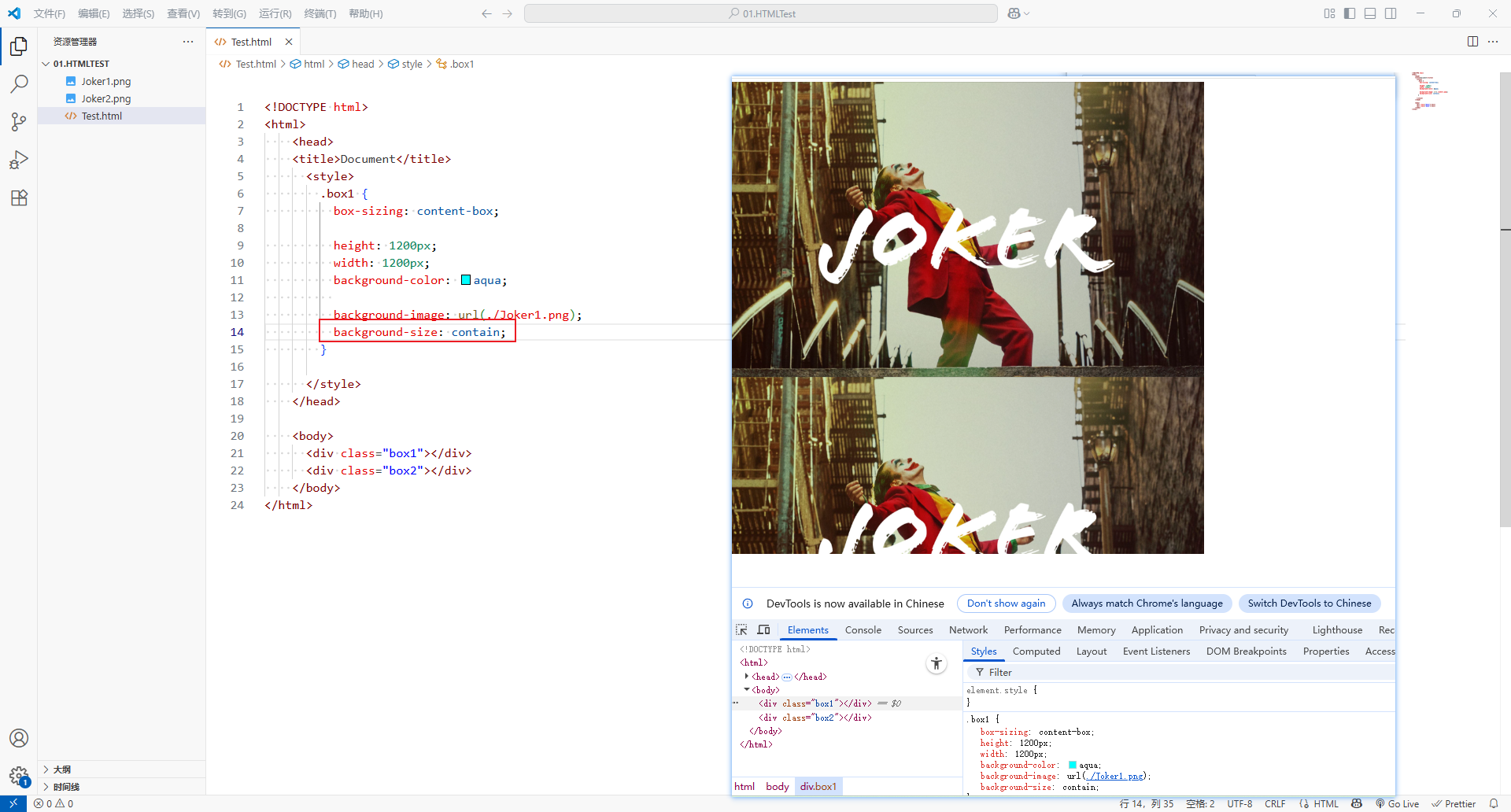This screenshot has width=1511, height=812.
Task: Click Prettier status bar item
Action: [x=1454, y=803]
